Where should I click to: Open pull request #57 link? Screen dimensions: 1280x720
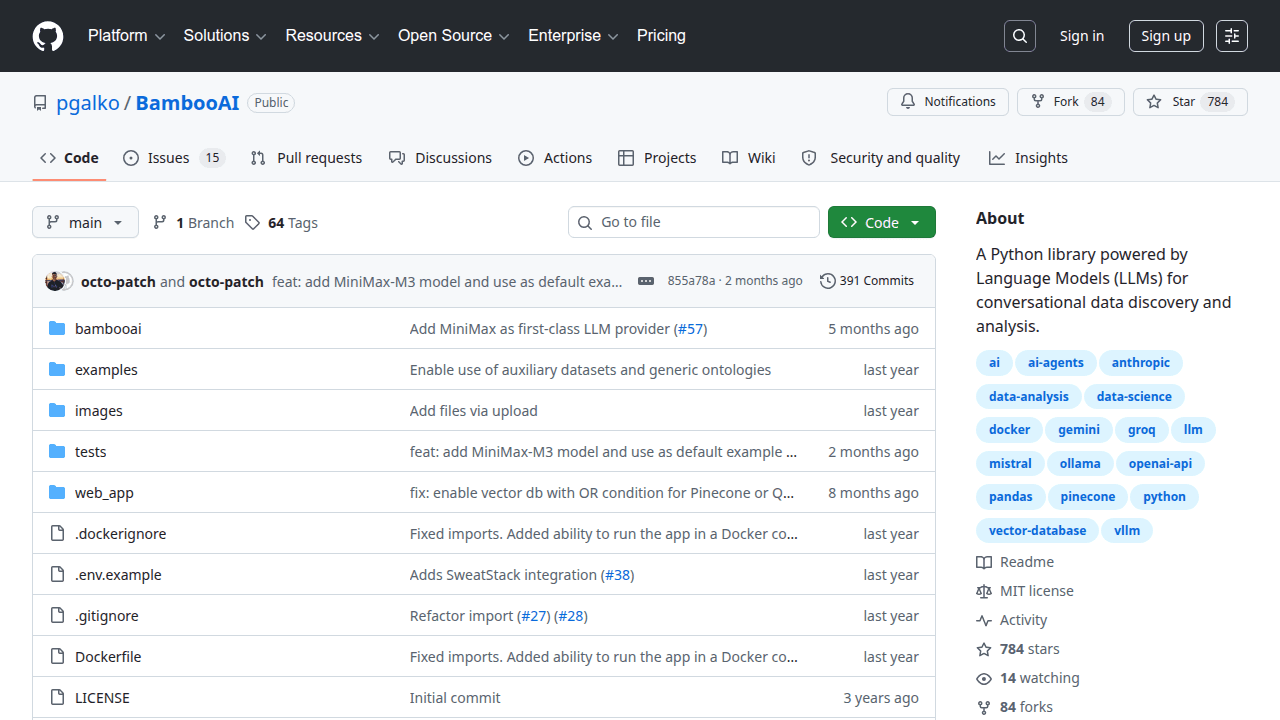click(691, 328)
